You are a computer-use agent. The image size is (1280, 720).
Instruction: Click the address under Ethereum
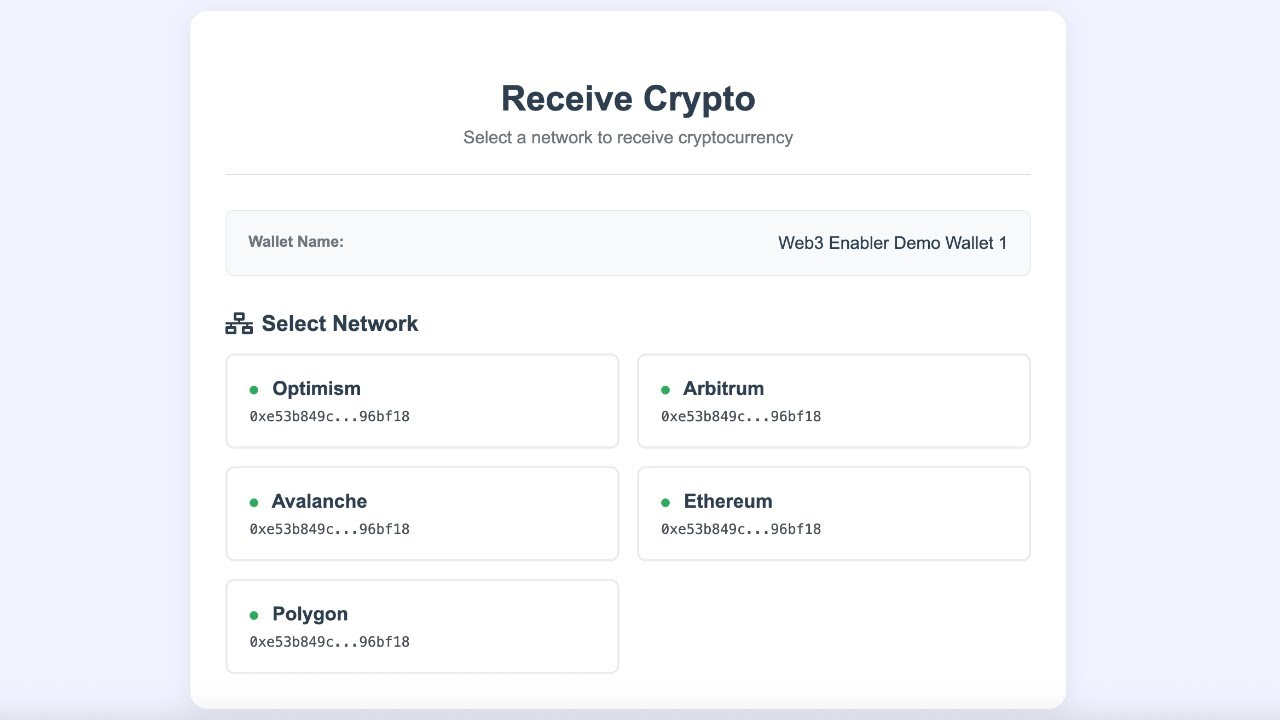[741, 529]
